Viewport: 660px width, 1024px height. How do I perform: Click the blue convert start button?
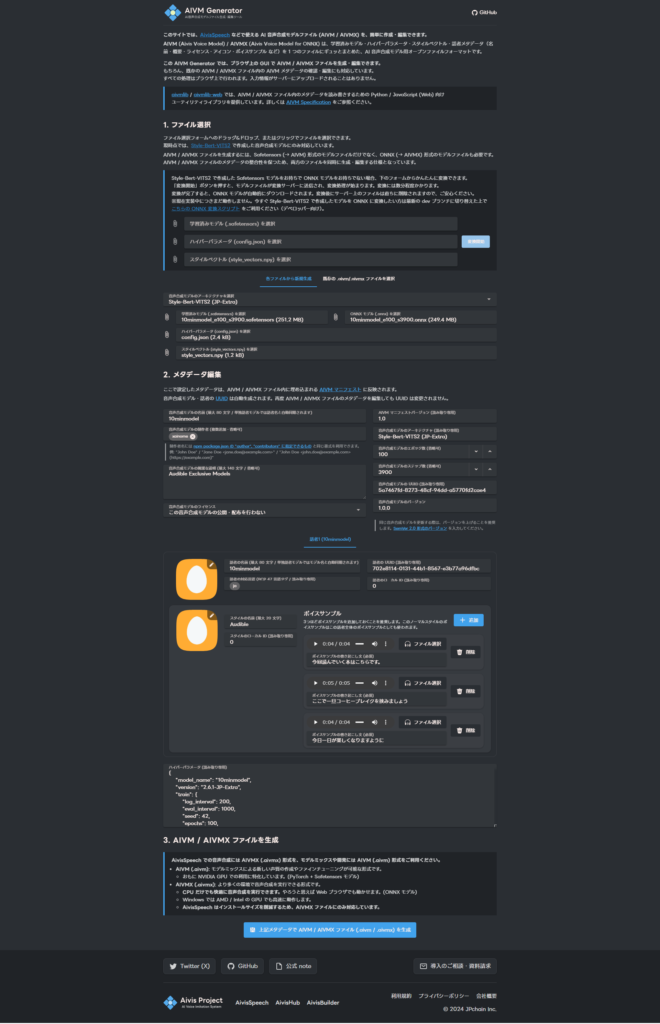tap(475, 242)
